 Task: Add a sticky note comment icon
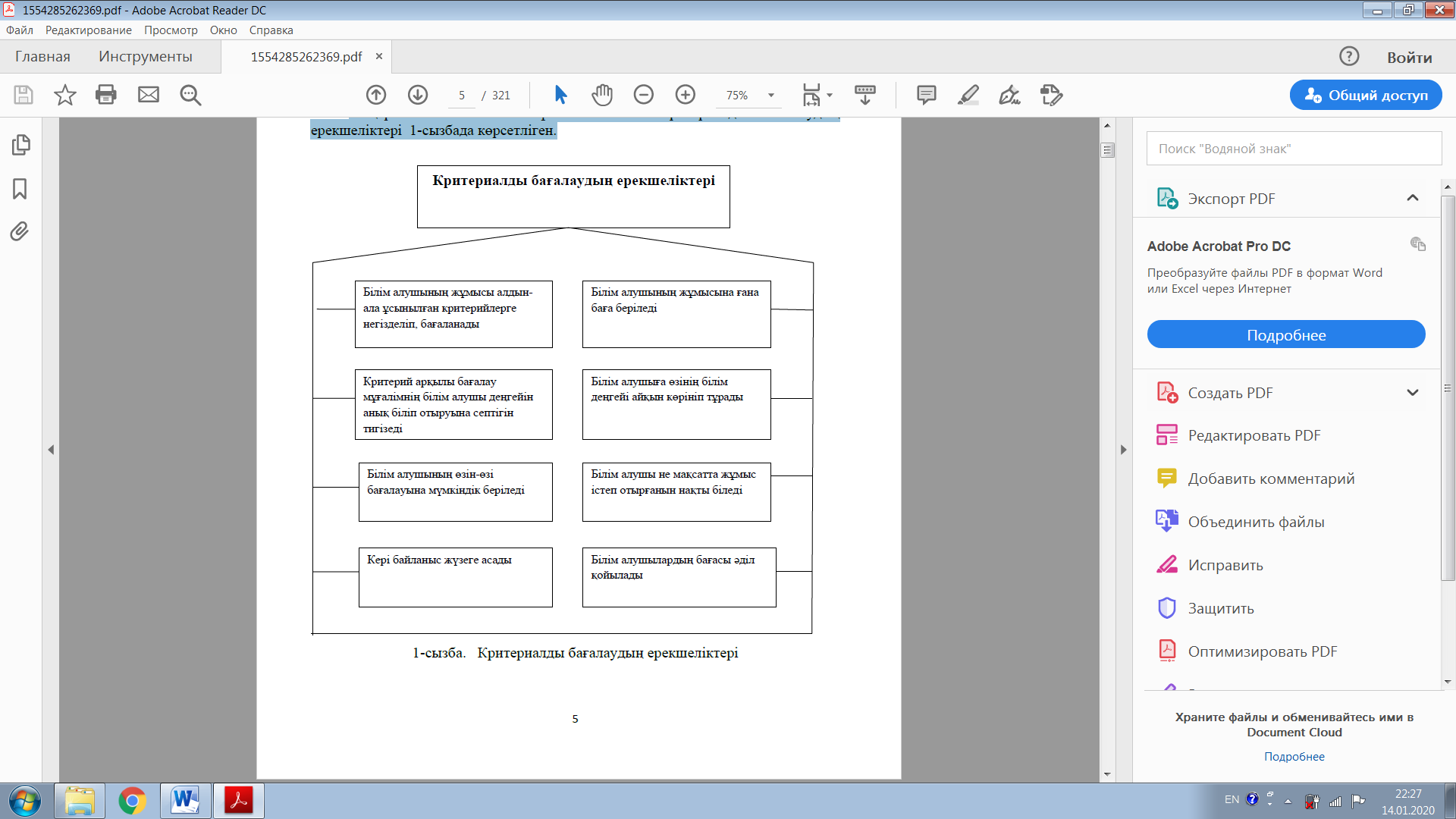[x=926, y=95]
